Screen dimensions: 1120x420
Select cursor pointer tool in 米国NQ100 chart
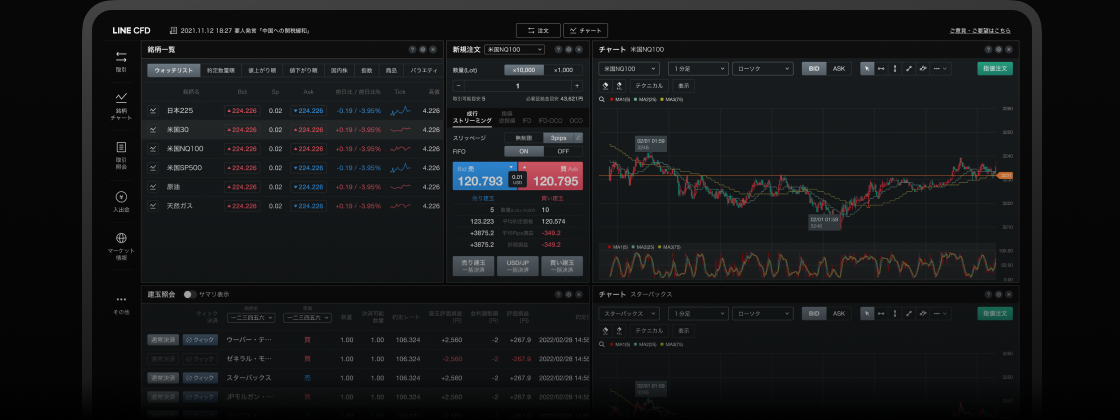point(866,69)
